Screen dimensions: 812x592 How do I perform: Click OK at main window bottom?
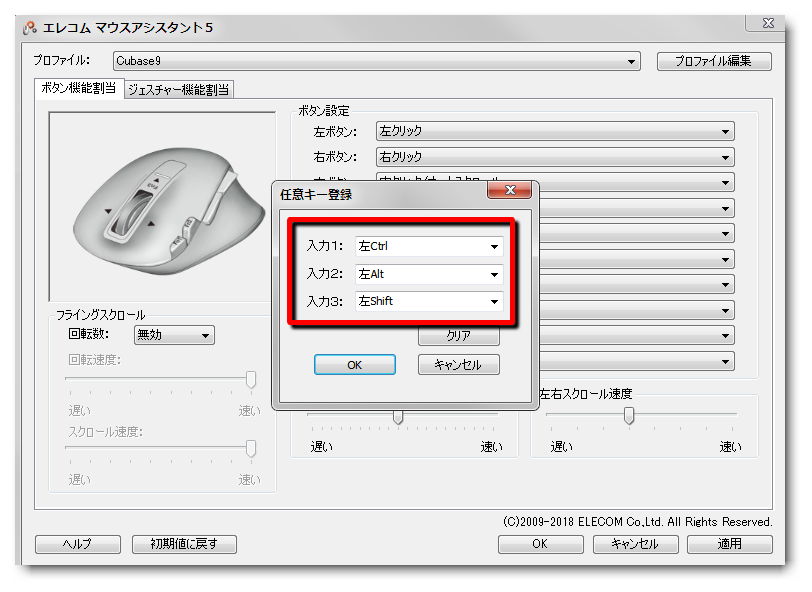tap(540, 544)
